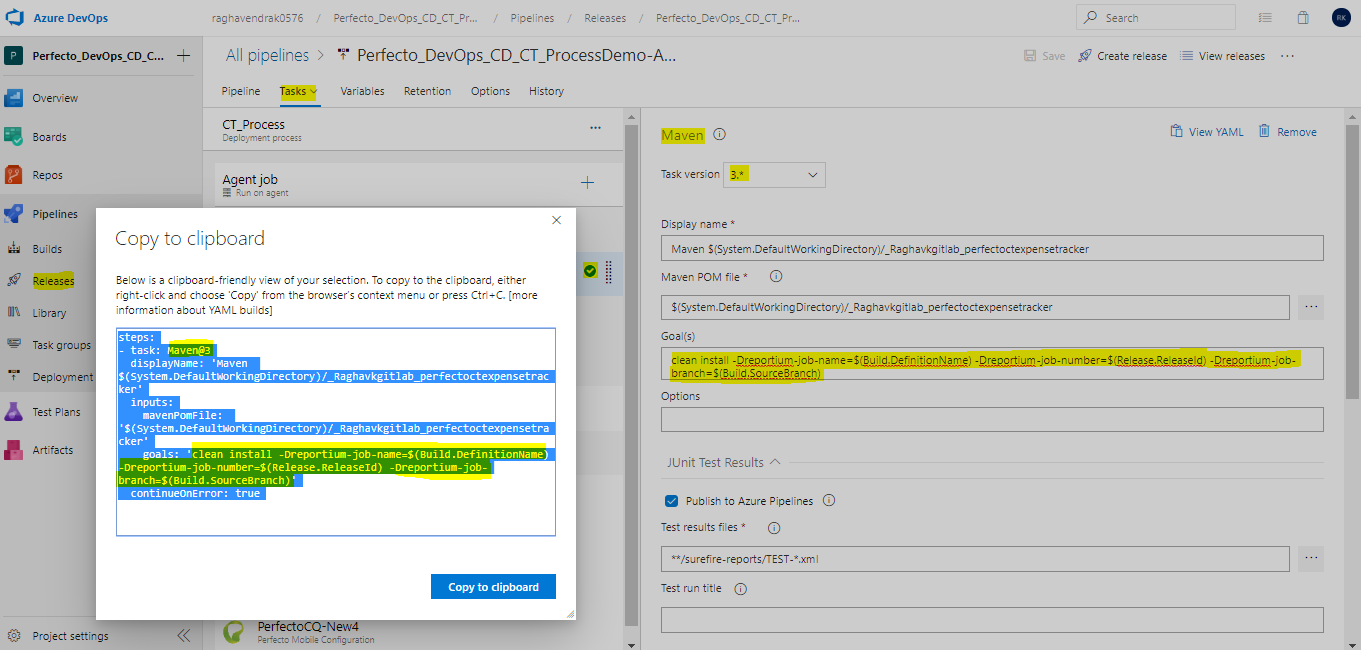Screen dimensions: 1361x650
Task: Open Overview in the sidebar
Action: tap(55, 98)
